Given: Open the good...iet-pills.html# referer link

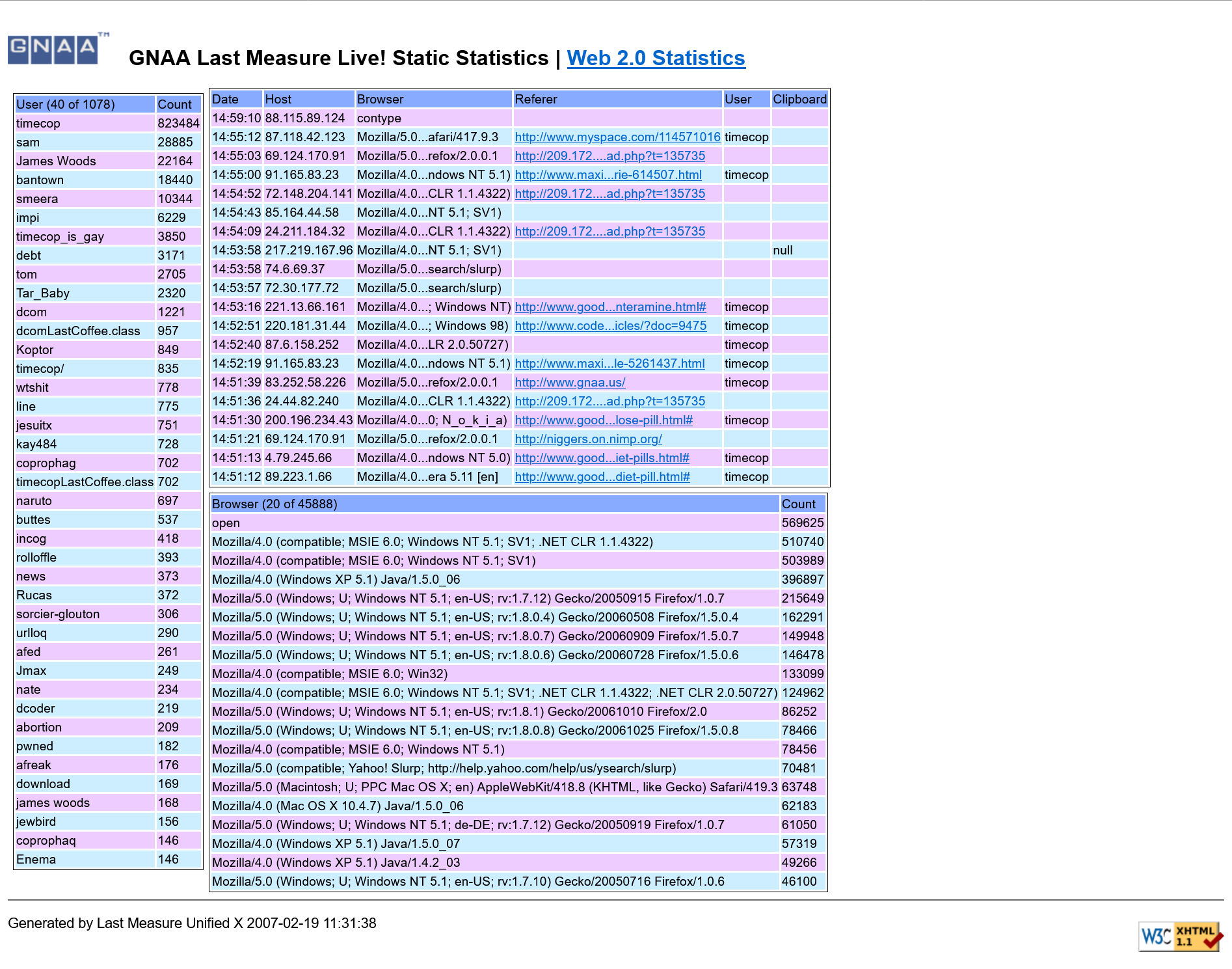Looking at the screenshot, I should tap(602, 457).
